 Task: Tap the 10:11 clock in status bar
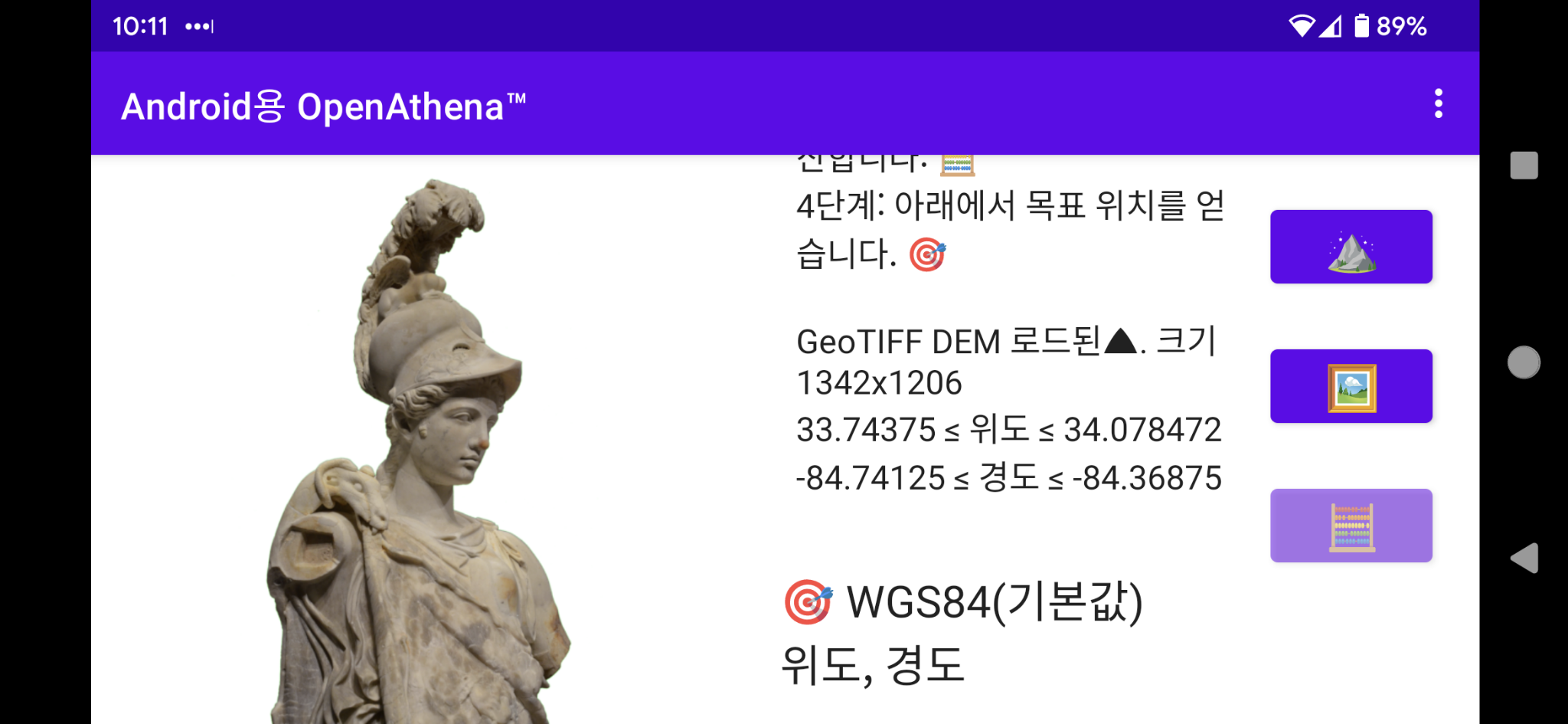[140, 26]
